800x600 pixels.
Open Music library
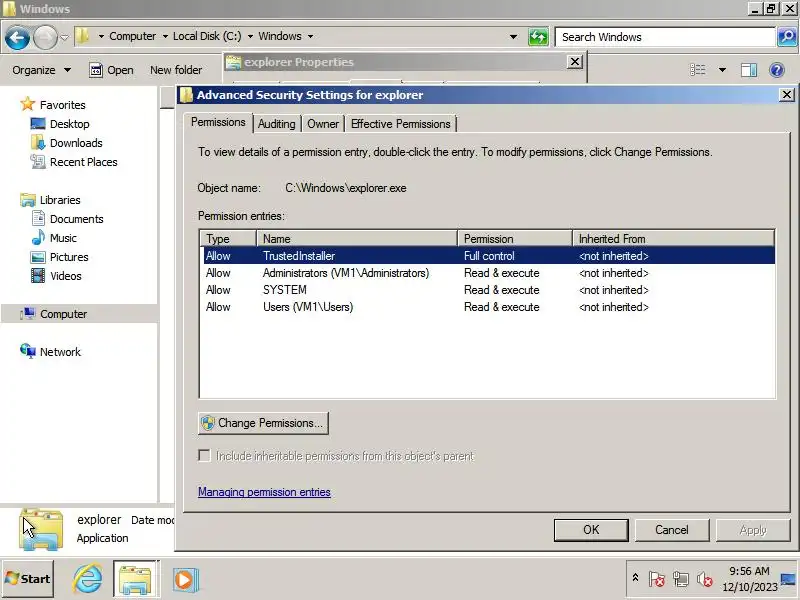(63, 238)
